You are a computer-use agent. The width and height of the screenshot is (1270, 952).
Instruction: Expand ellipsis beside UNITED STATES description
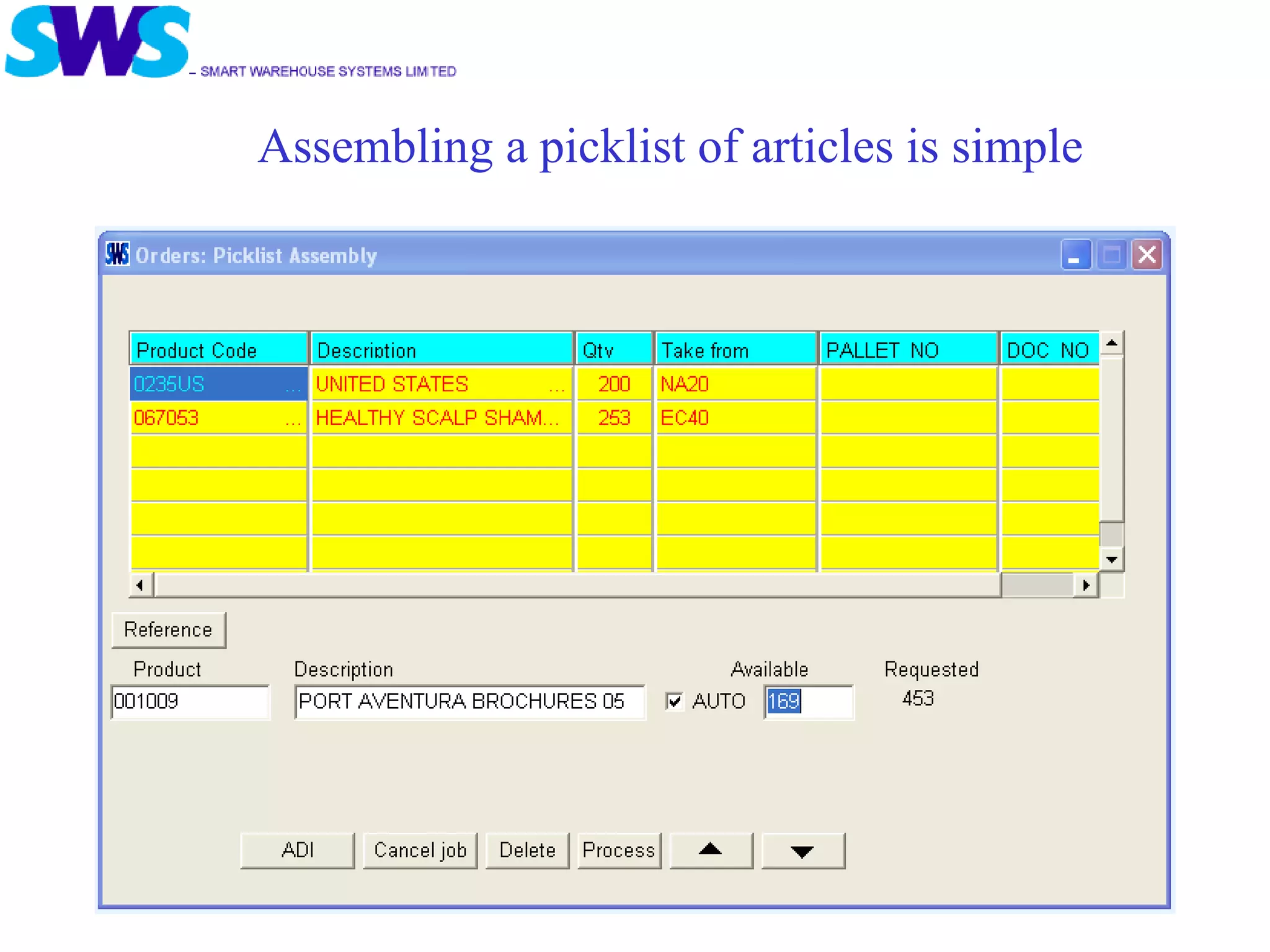(557, 389)
